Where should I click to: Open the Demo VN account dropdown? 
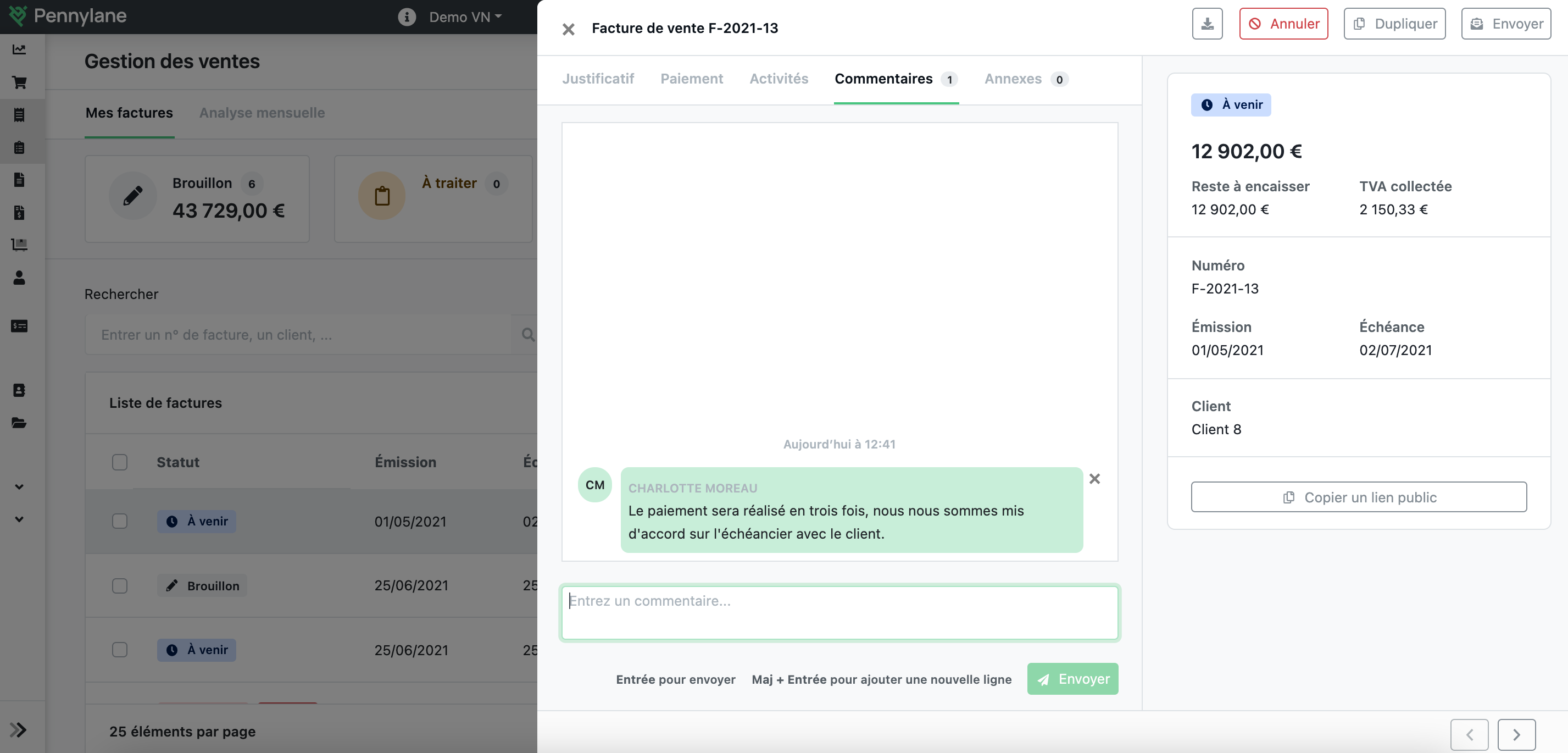click(x=465, y=17)
